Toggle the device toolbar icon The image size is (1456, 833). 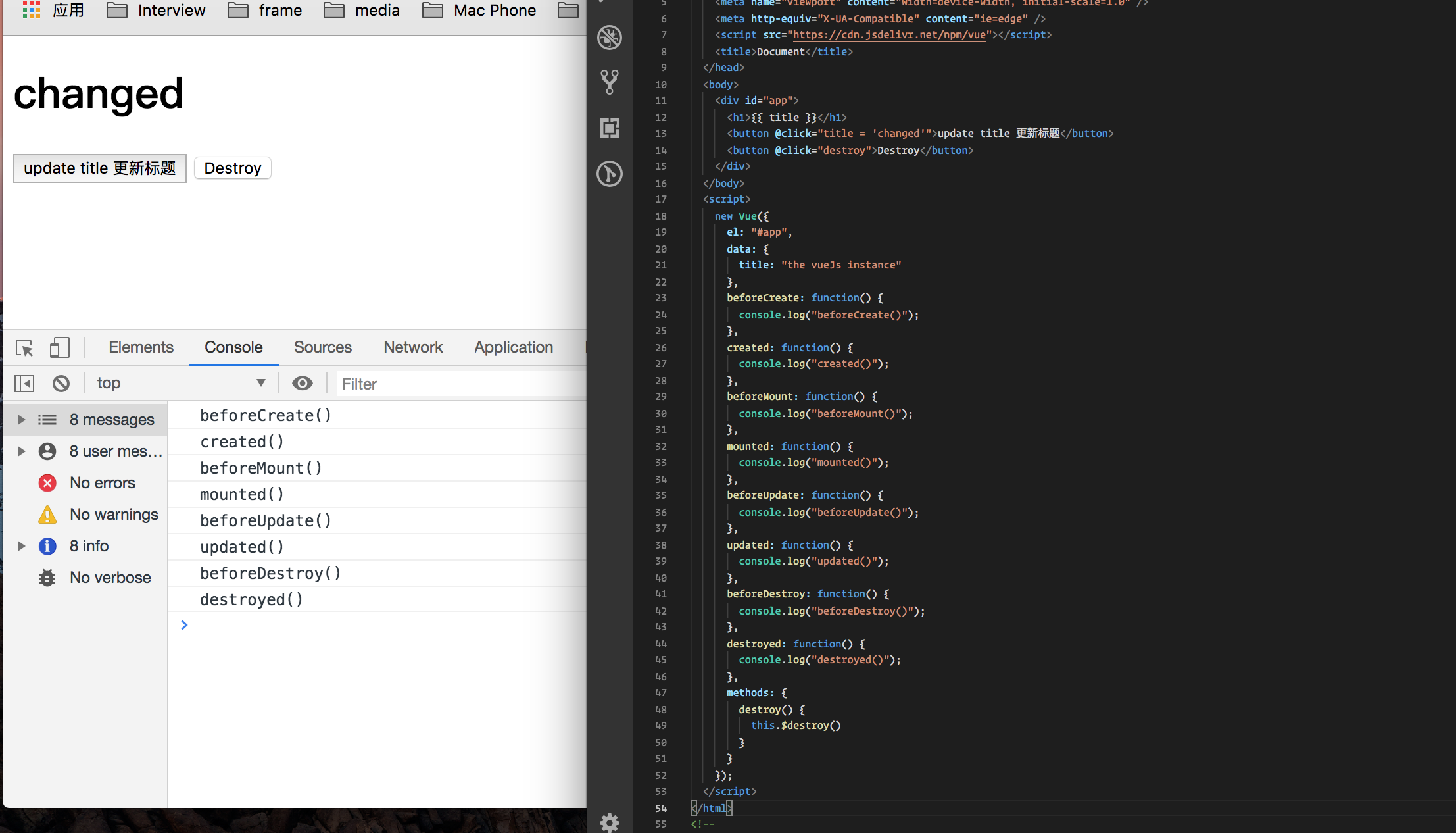tap(59, 347)
